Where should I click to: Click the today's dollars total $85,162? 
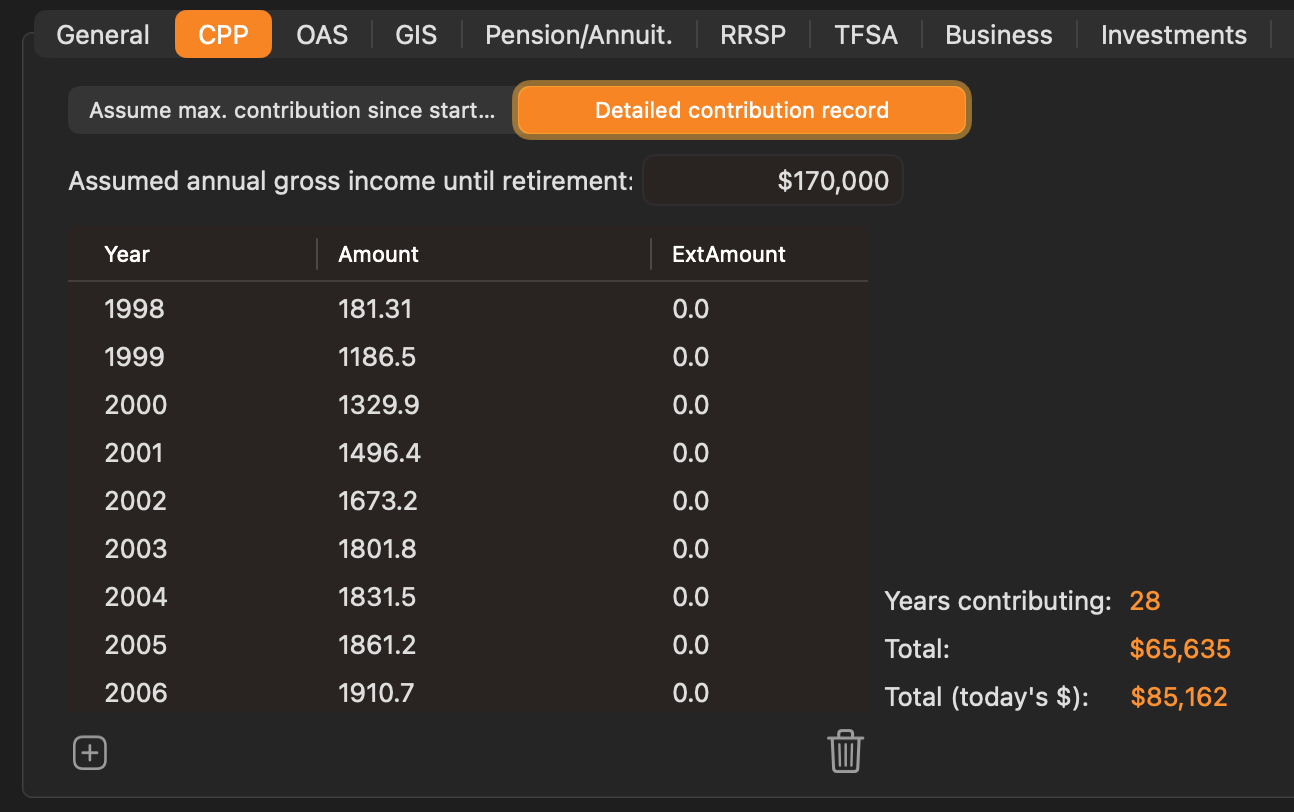[1179, 697]
